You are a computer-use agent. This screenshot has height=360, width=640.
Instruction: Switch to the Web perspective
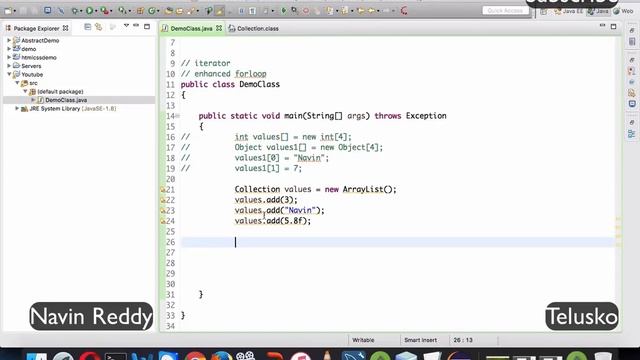623,11
